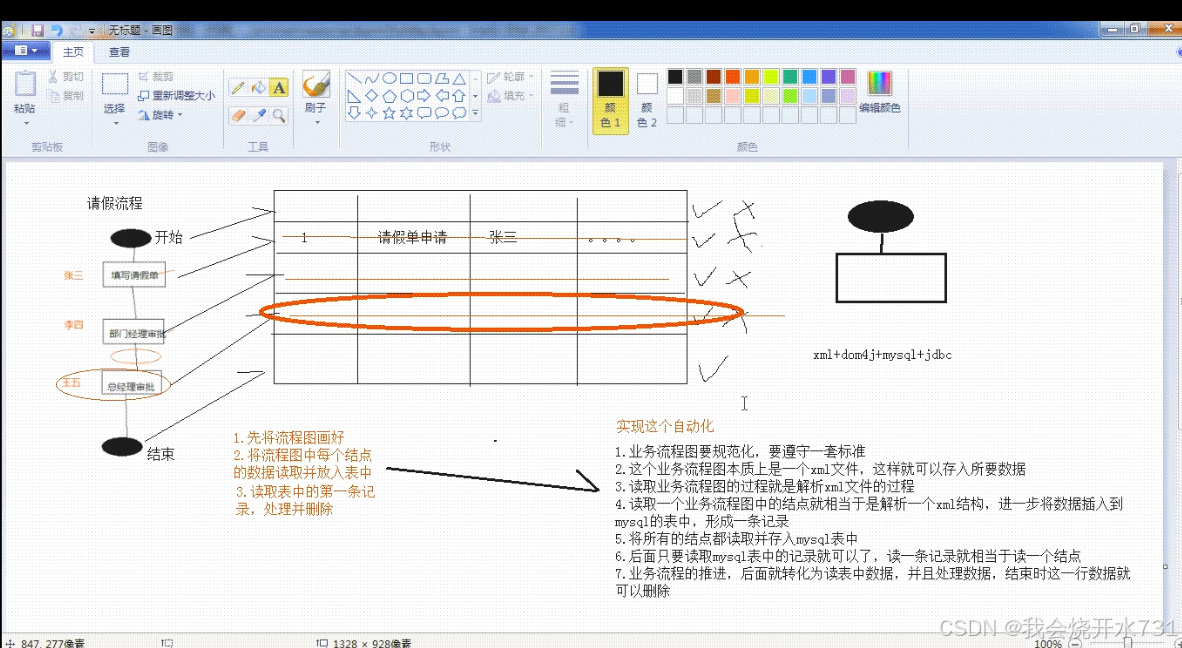This screenshot has height=648, width=1182.
Task: Select the Oval shape in the shapes gallery
Action: (390, 78)
